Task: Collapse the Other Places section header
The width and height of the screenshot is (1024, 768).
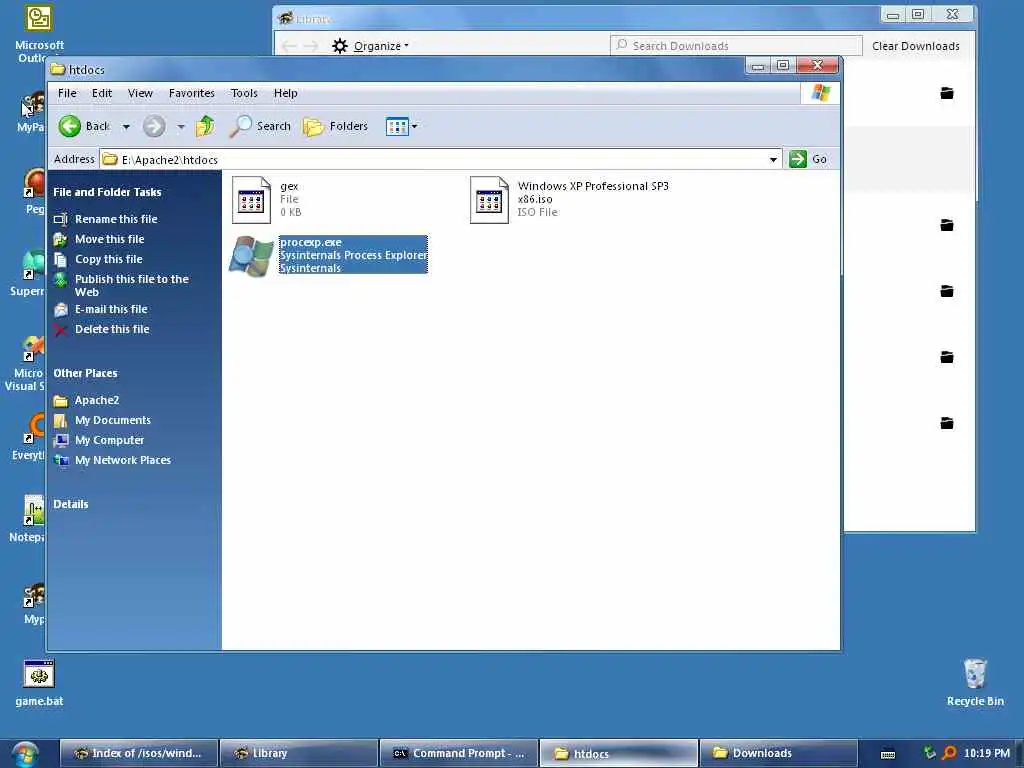Action: [86, 374]
